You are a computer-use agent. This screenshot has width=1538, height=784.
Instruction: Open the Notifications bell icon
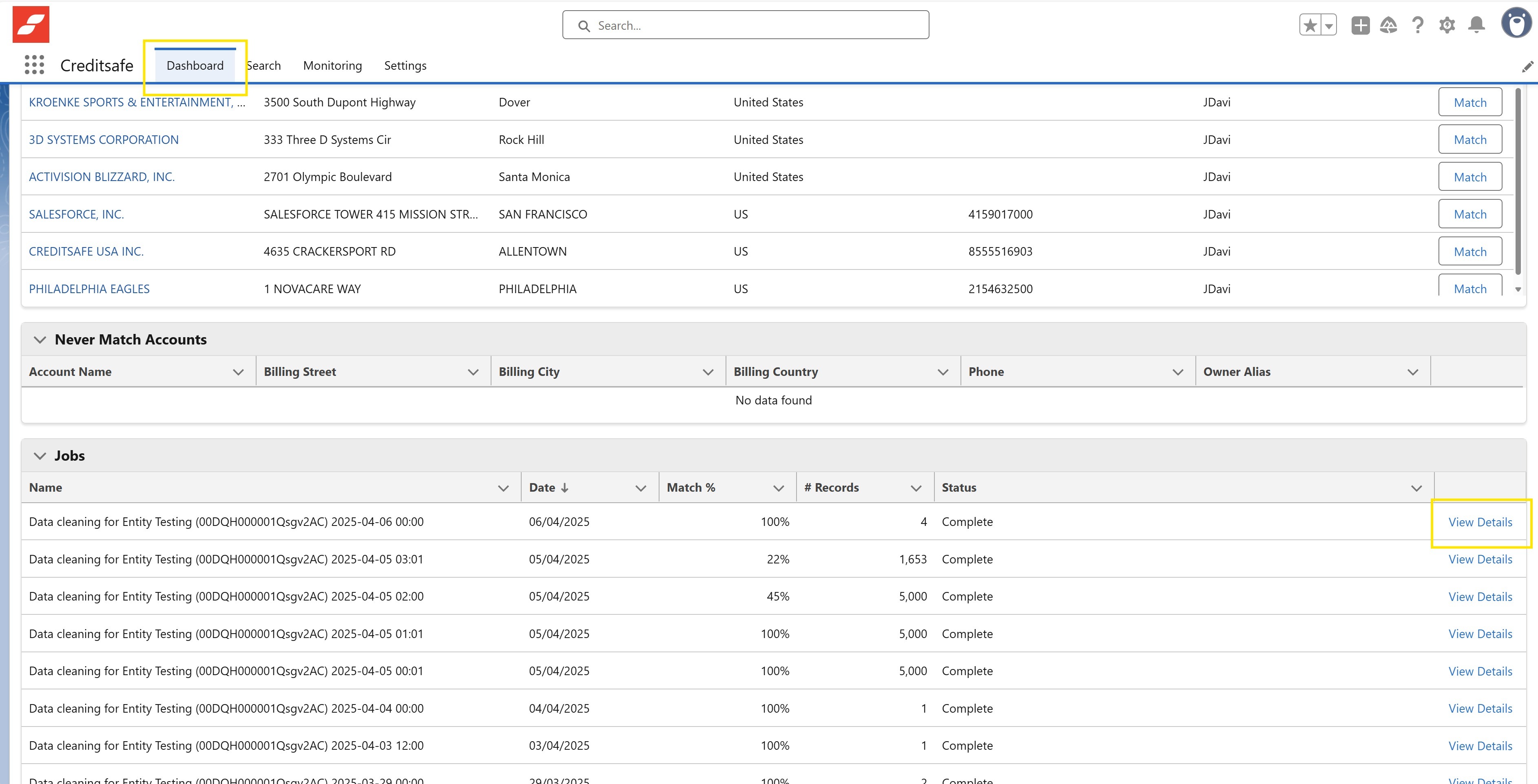click(x=1476, y=26)
